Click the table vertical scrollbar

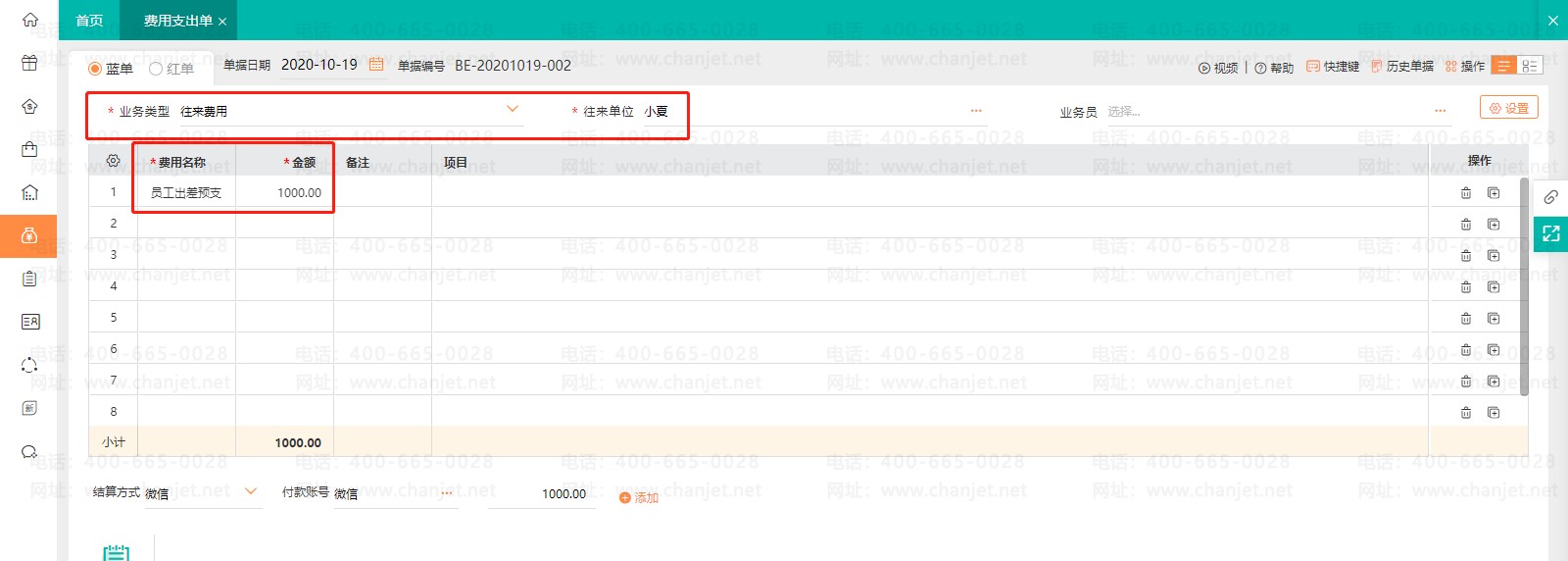click(1524, 286)
